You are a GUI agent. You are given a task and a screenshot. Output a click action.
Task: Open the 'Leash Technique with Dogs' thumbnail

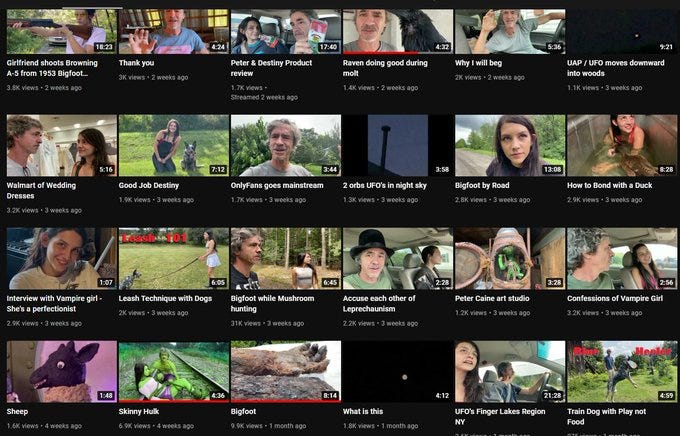click(x=173, y=259)
